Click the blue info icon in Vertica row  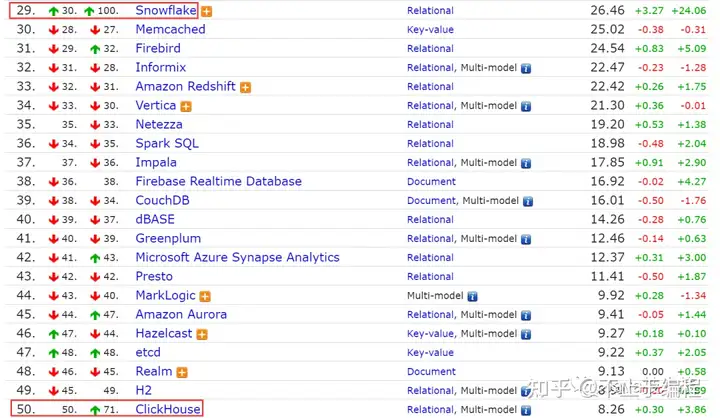pos(526,107)
